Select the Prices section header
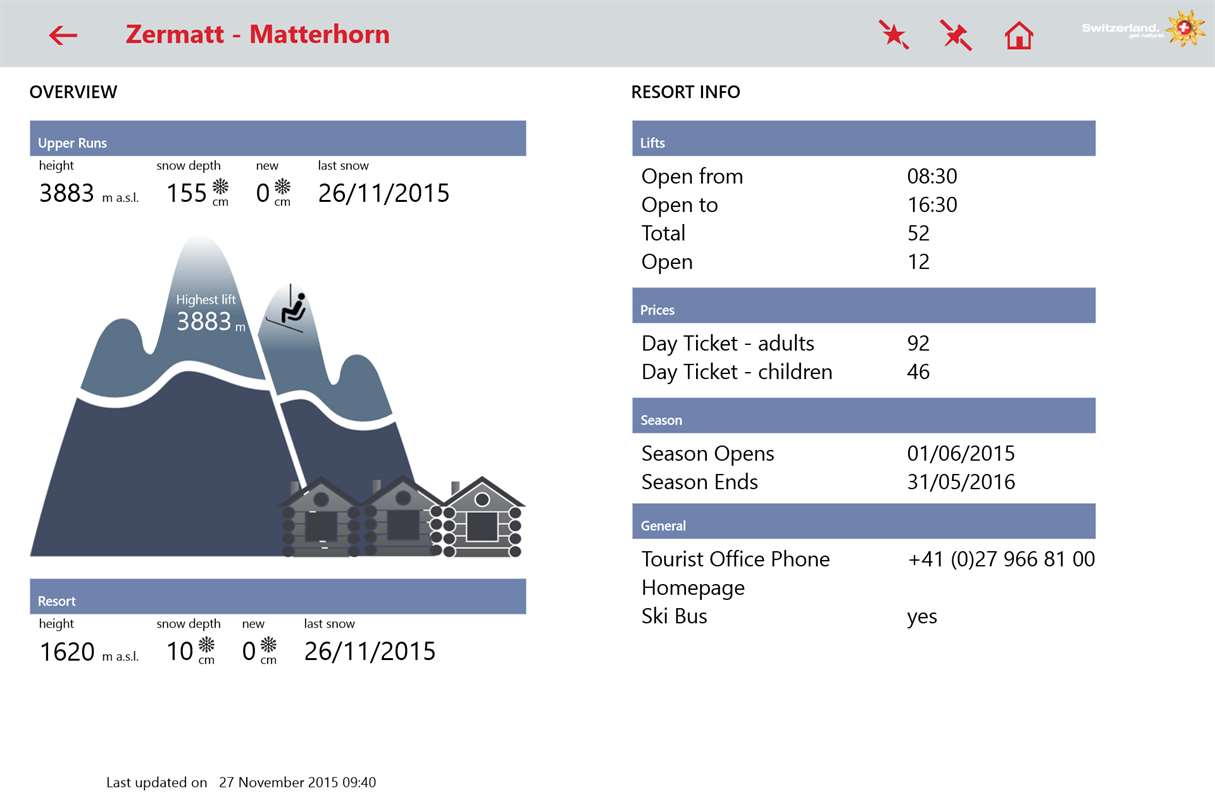Screen dimensions: 1215x810 click(x=864, y=306)
